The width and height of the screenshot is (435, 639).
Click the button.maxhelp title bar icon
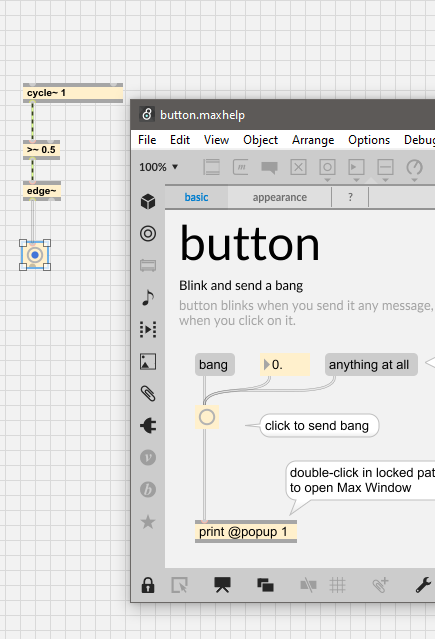[147, 115]
